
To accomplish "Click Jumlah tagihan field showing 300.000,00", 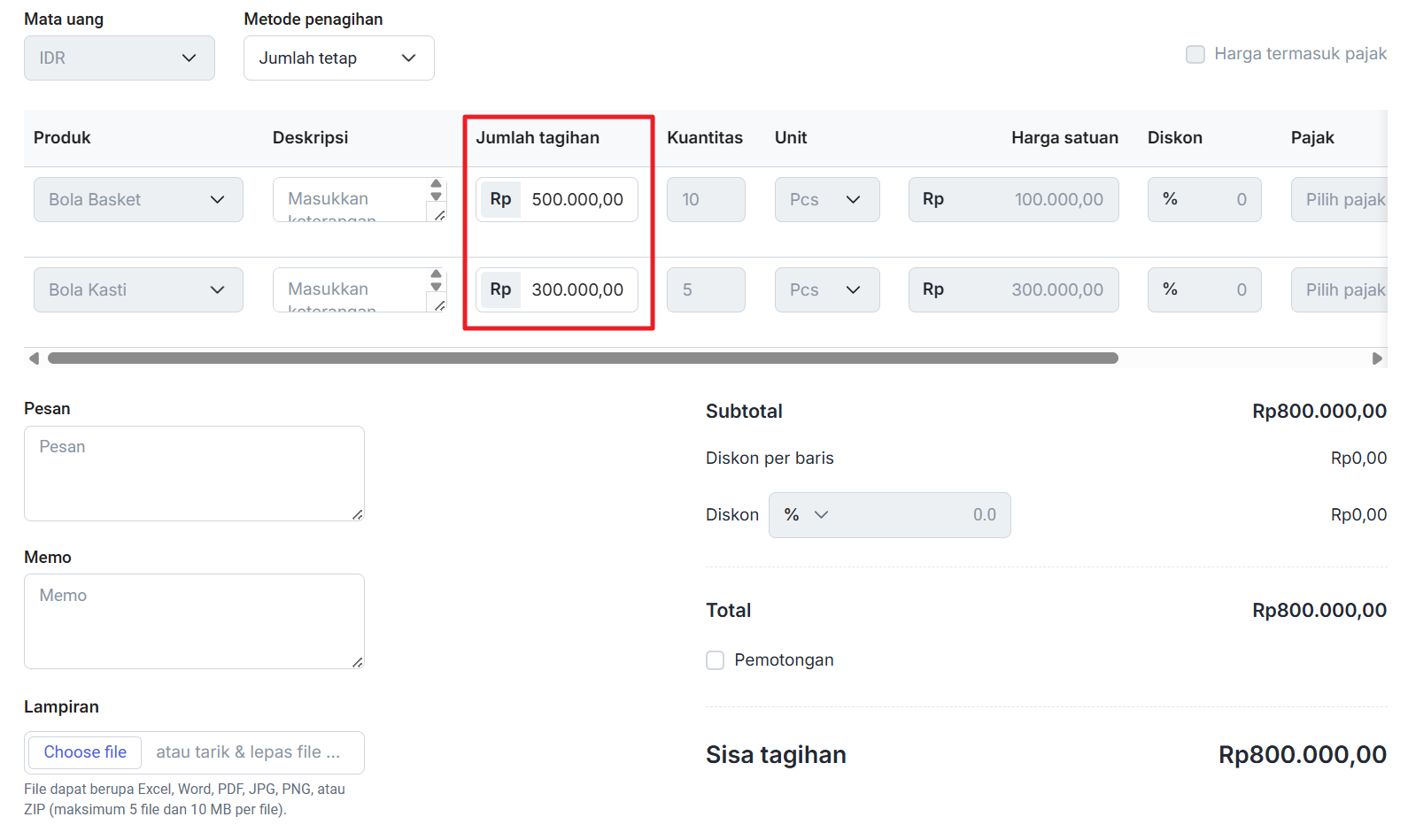I will pyautogui.click(x=576, y=290).
